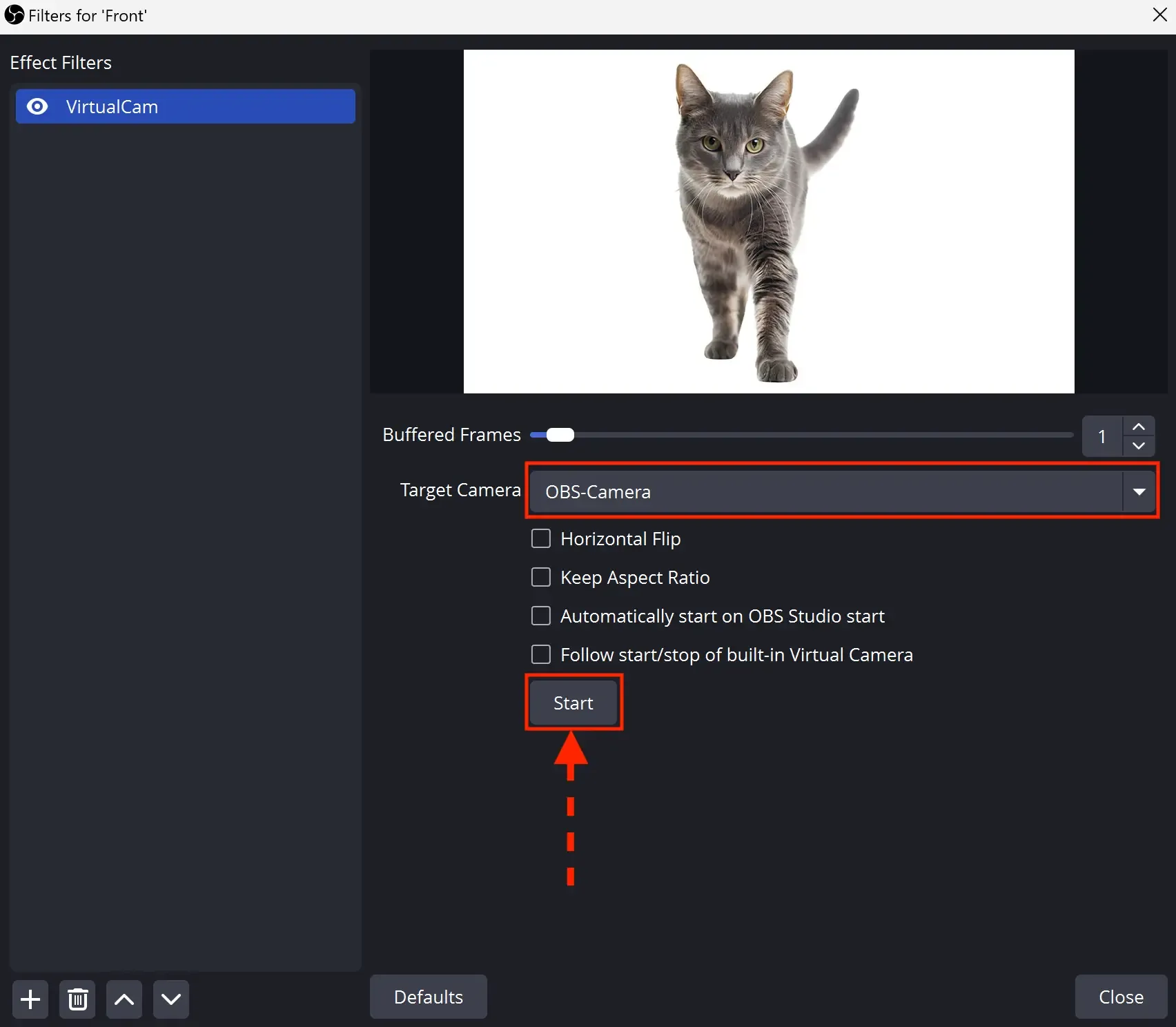Select the Buffered Frames value field

(1101, 436)
